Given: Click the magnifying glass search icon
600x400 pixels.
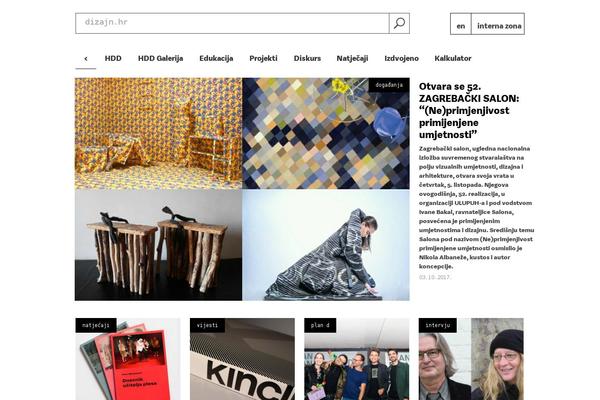Looking at the screenshot, I should [x=399, y=23].
